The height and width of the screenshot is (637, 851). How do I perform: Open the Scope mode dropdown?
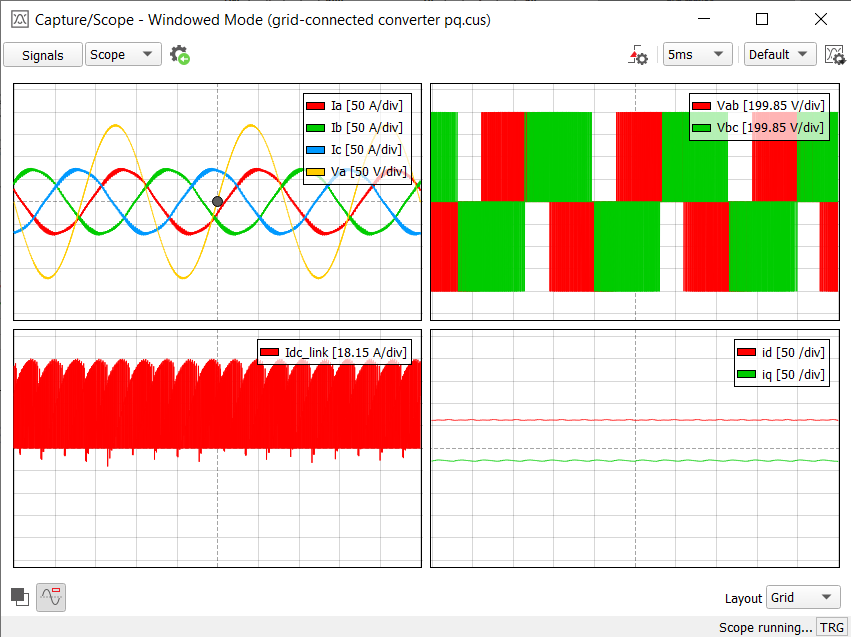coord(123,55)
